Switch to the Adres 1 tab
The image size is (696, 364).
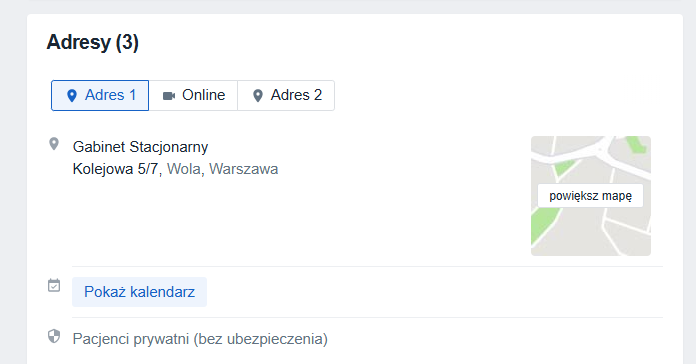(x=100, y=95)
